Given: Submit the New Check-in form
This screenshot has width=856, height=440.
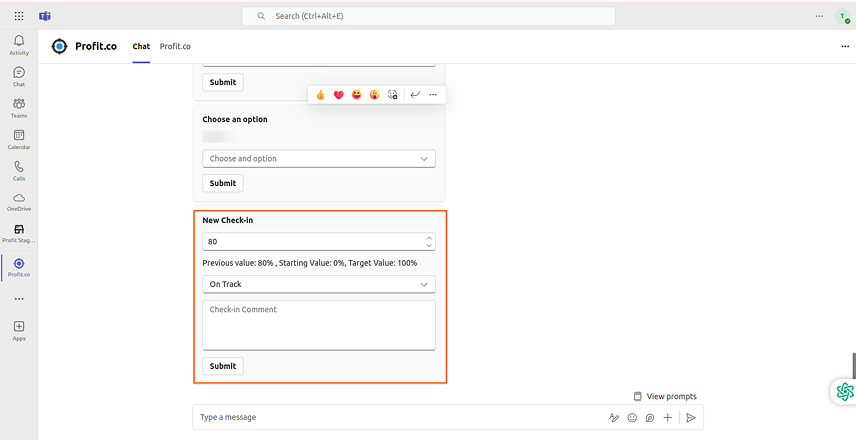Looking at the screenshot, I should pos(223,366).
